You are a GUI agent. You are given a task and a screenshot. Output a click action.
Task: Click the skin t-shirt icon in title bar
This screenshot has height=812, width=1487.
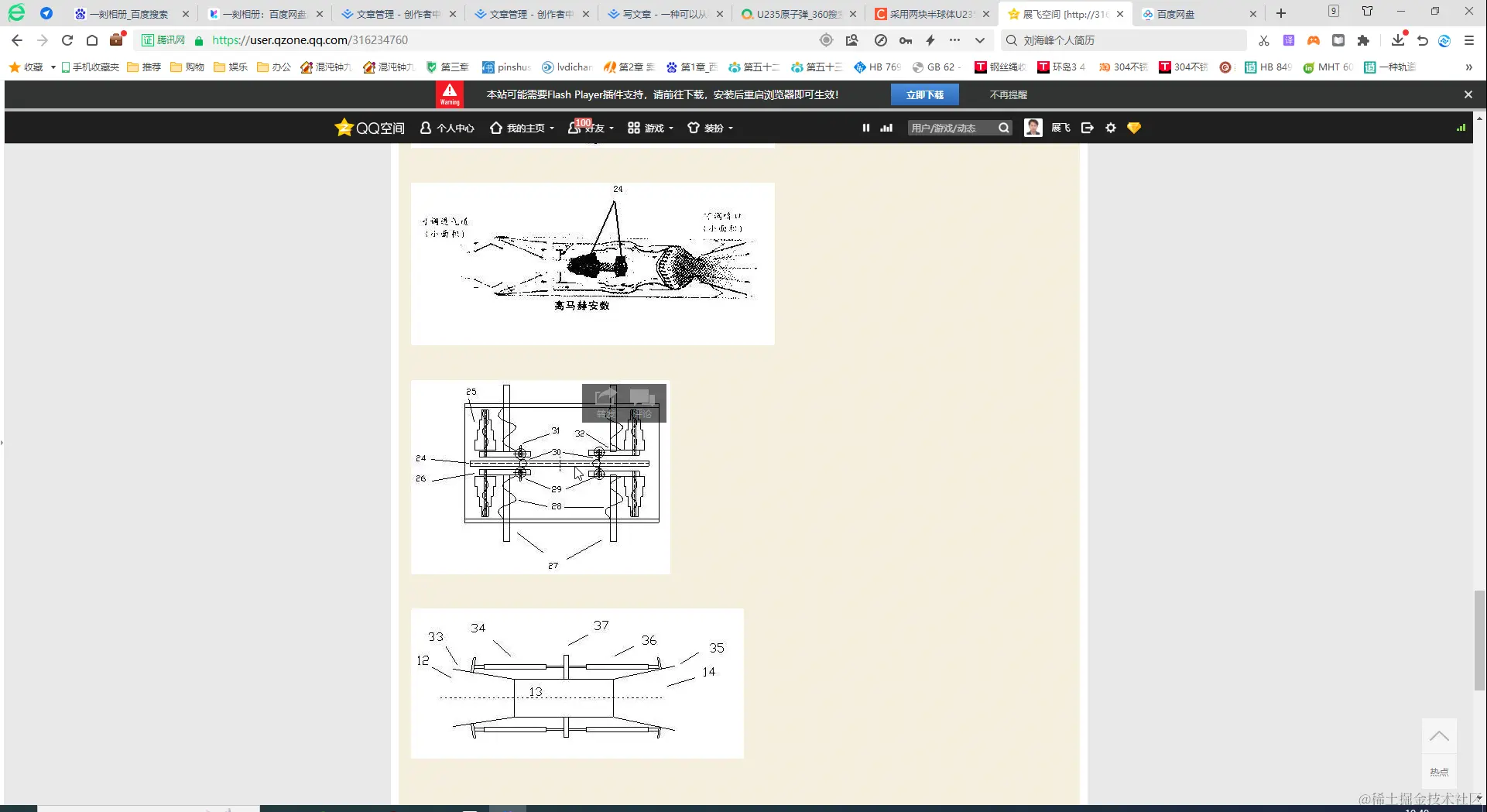[1368, 12]
